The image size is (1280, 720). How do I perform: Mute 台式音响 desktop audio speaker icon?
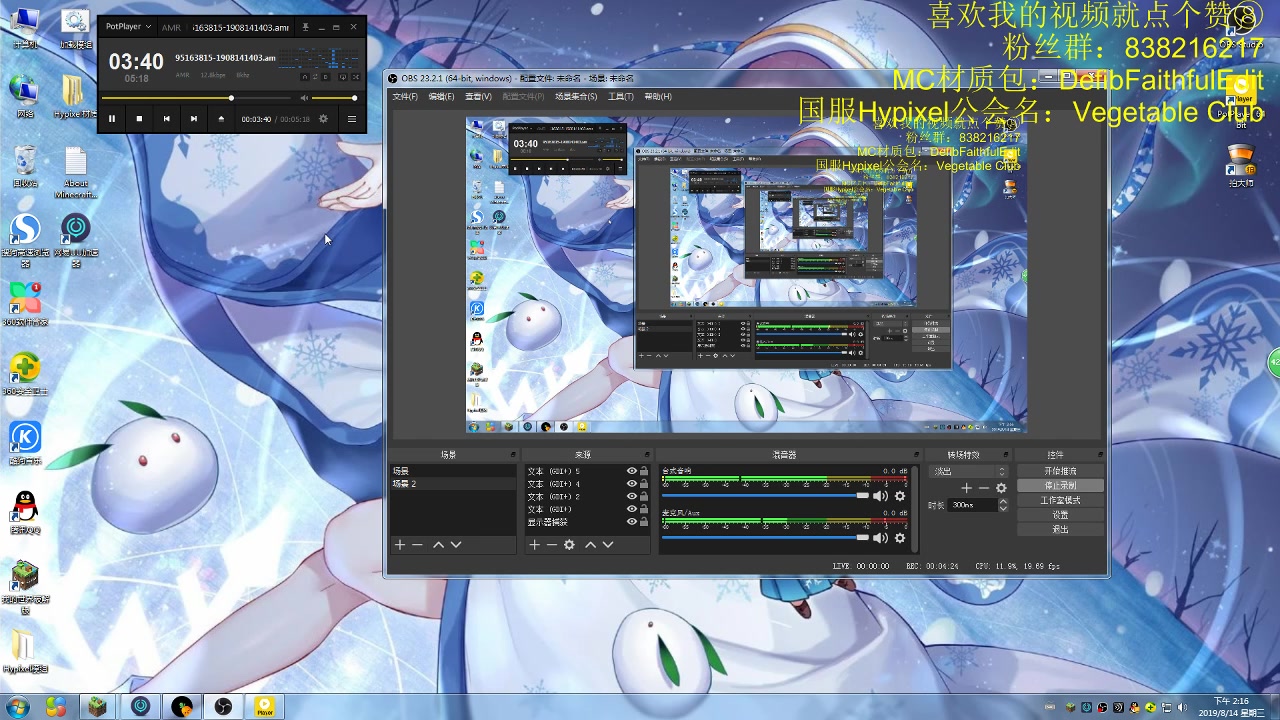point(880,496)
